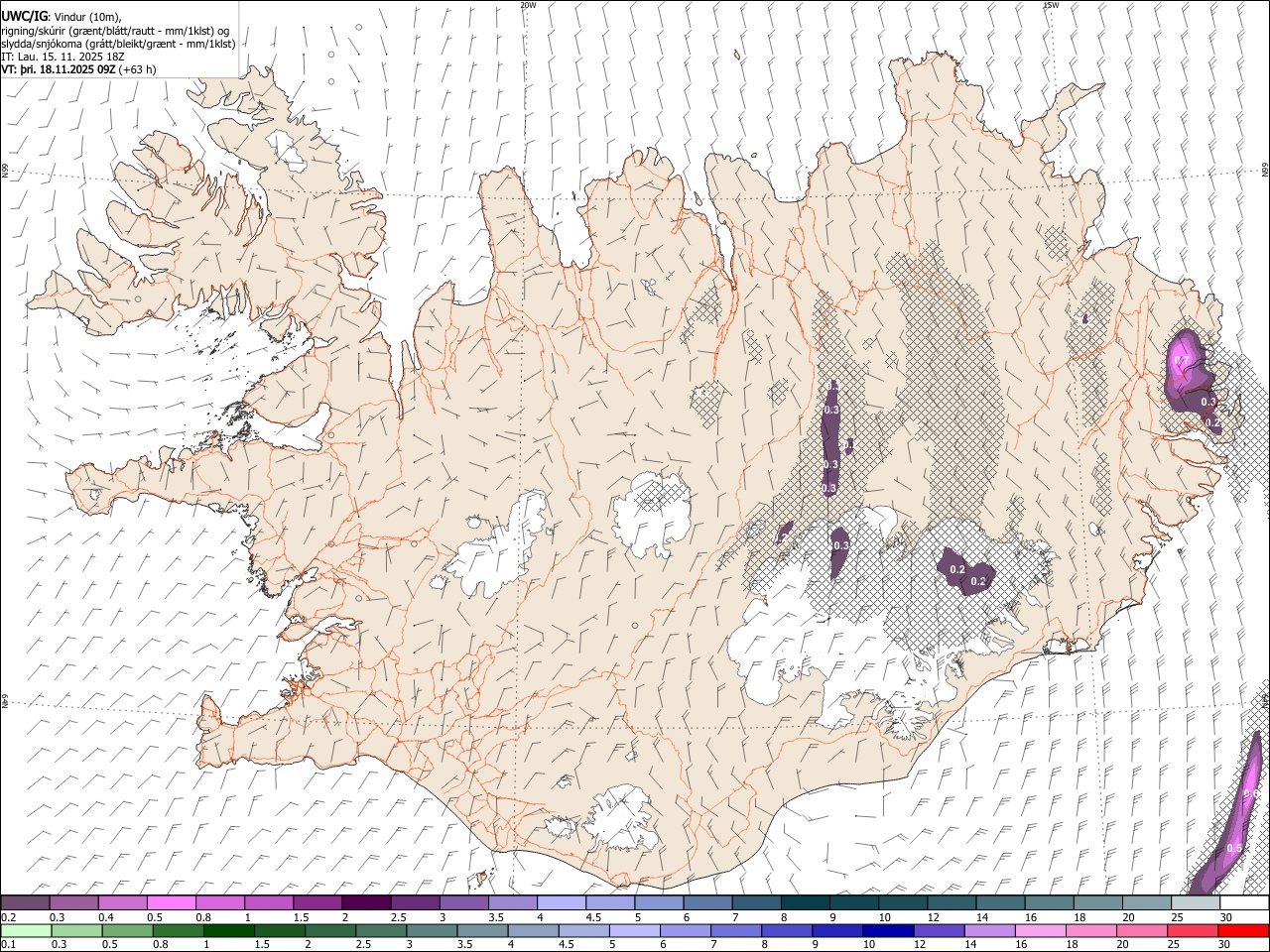Select the crimson swatch labeled 25, bottom bar
The width and height of the screenshot is (1270, 952).
(1192, 930)
